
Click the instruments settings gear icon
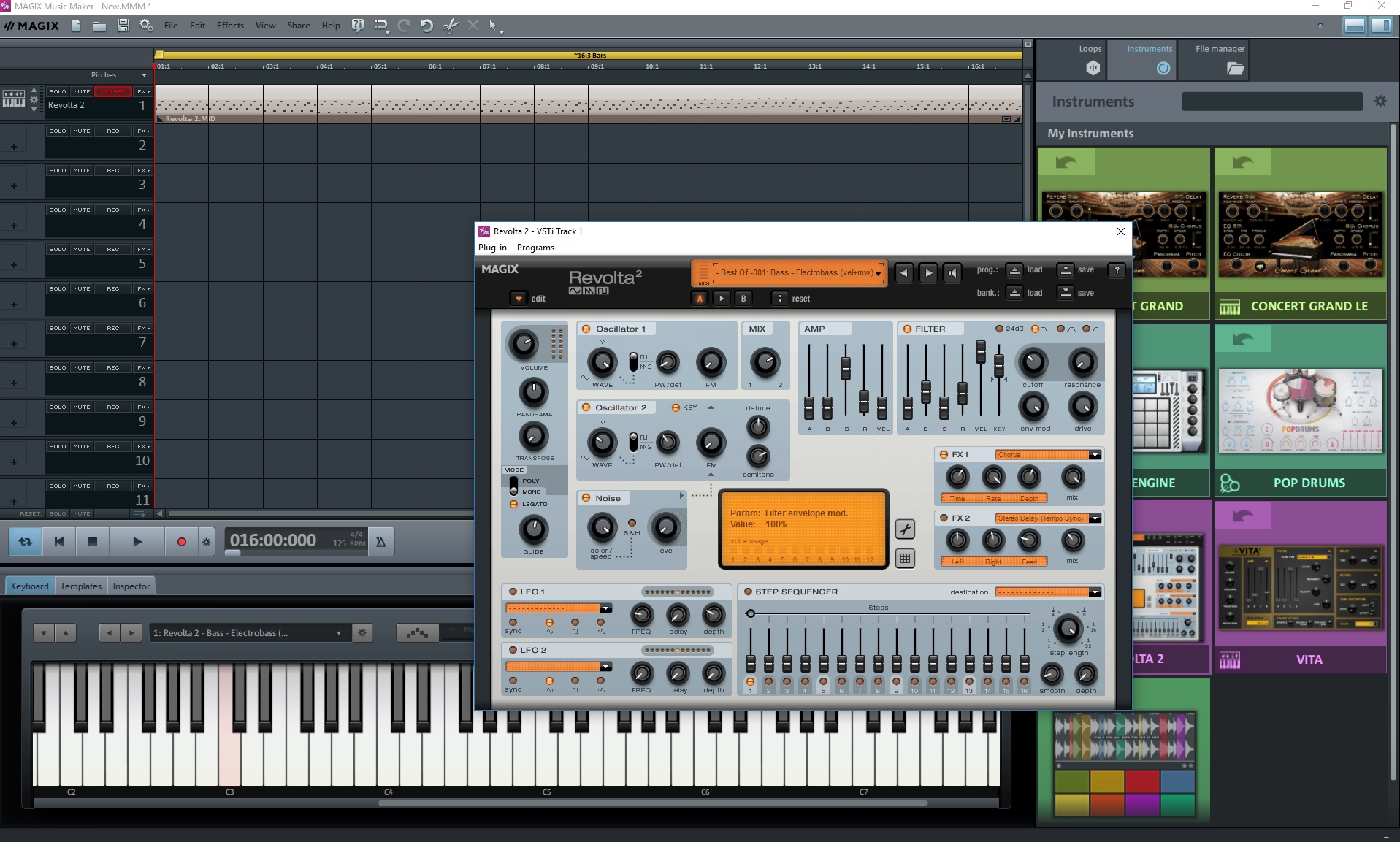click(1380, 102)
